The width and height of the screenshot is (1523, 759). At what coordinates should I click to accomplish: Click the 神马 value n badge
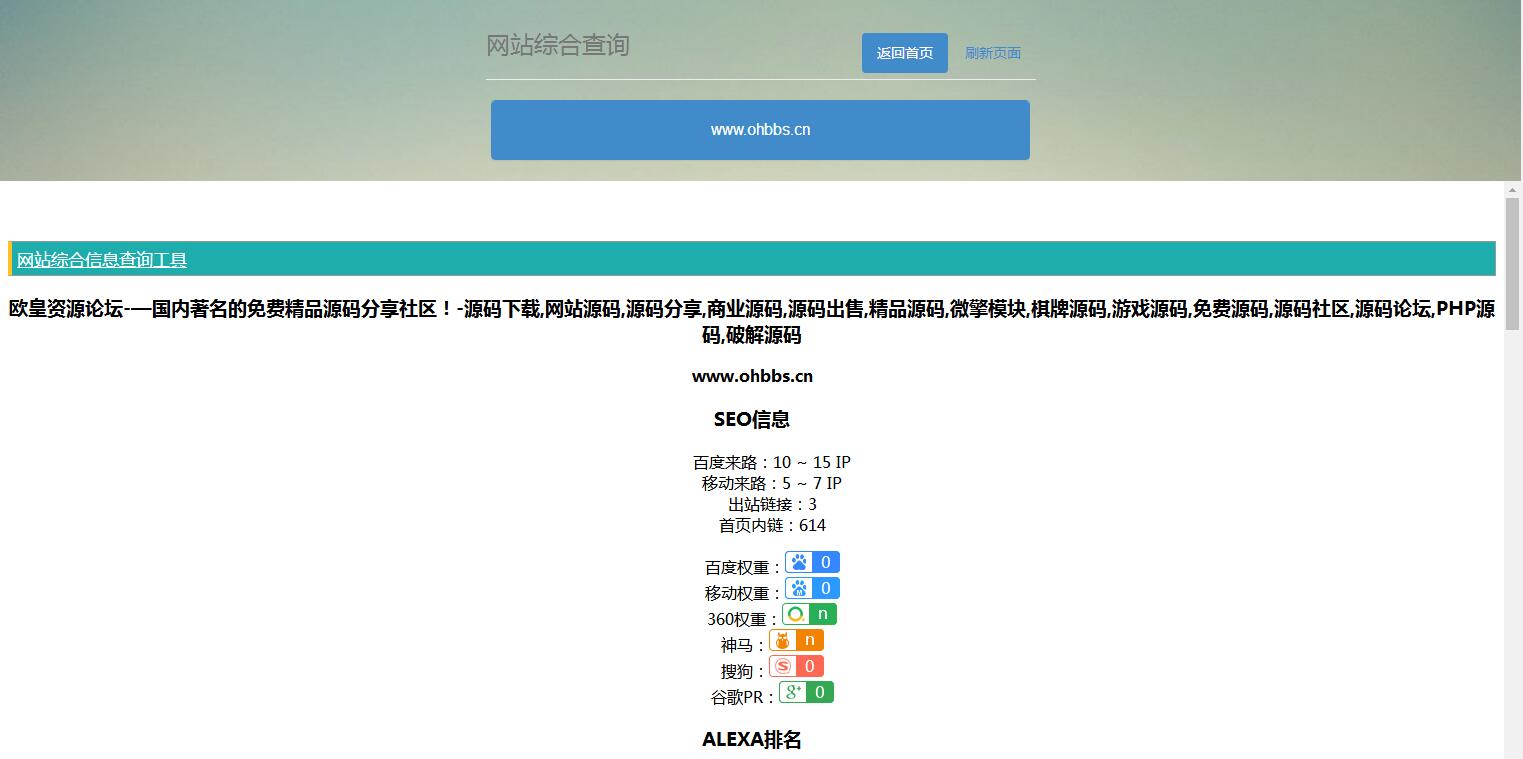click(810, 640)
